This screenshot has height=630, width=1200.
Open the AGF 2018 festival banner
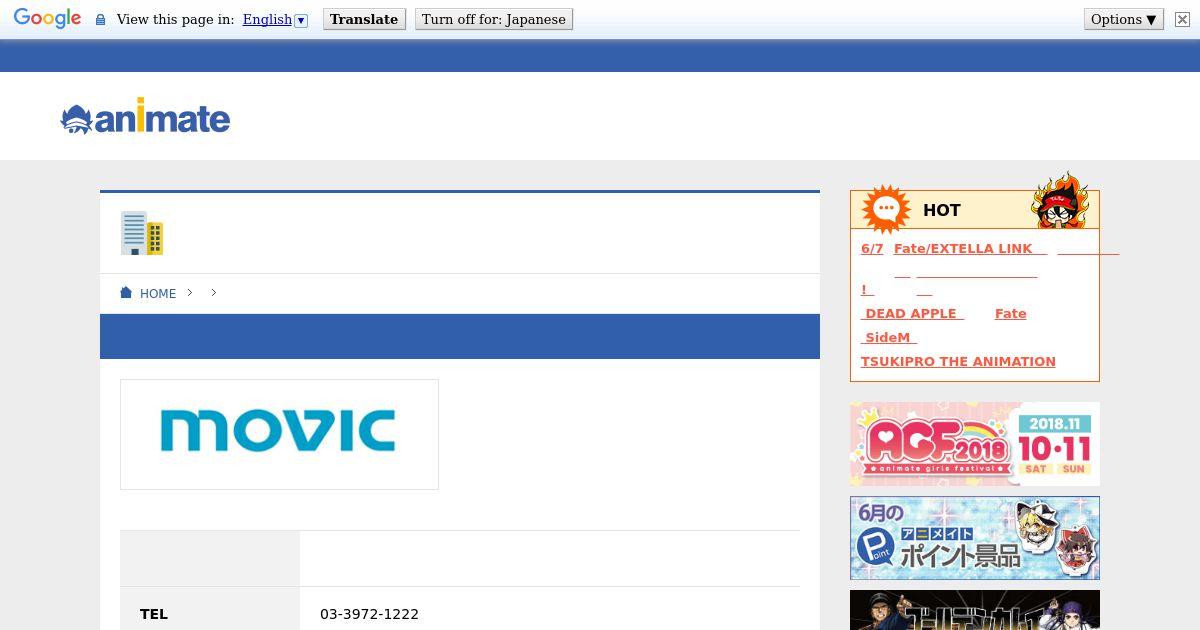(x=975, y=444)
